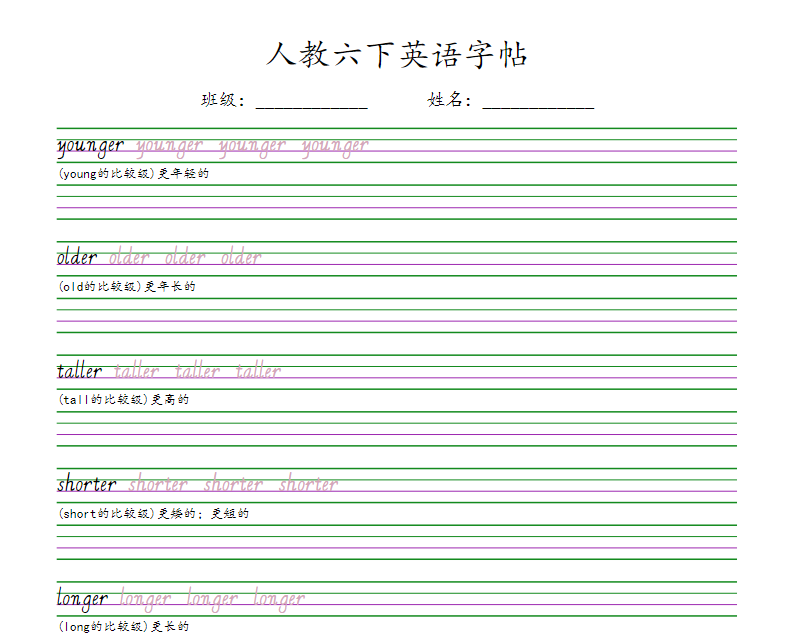Click the last pink traced "younger"

[335, 147]
